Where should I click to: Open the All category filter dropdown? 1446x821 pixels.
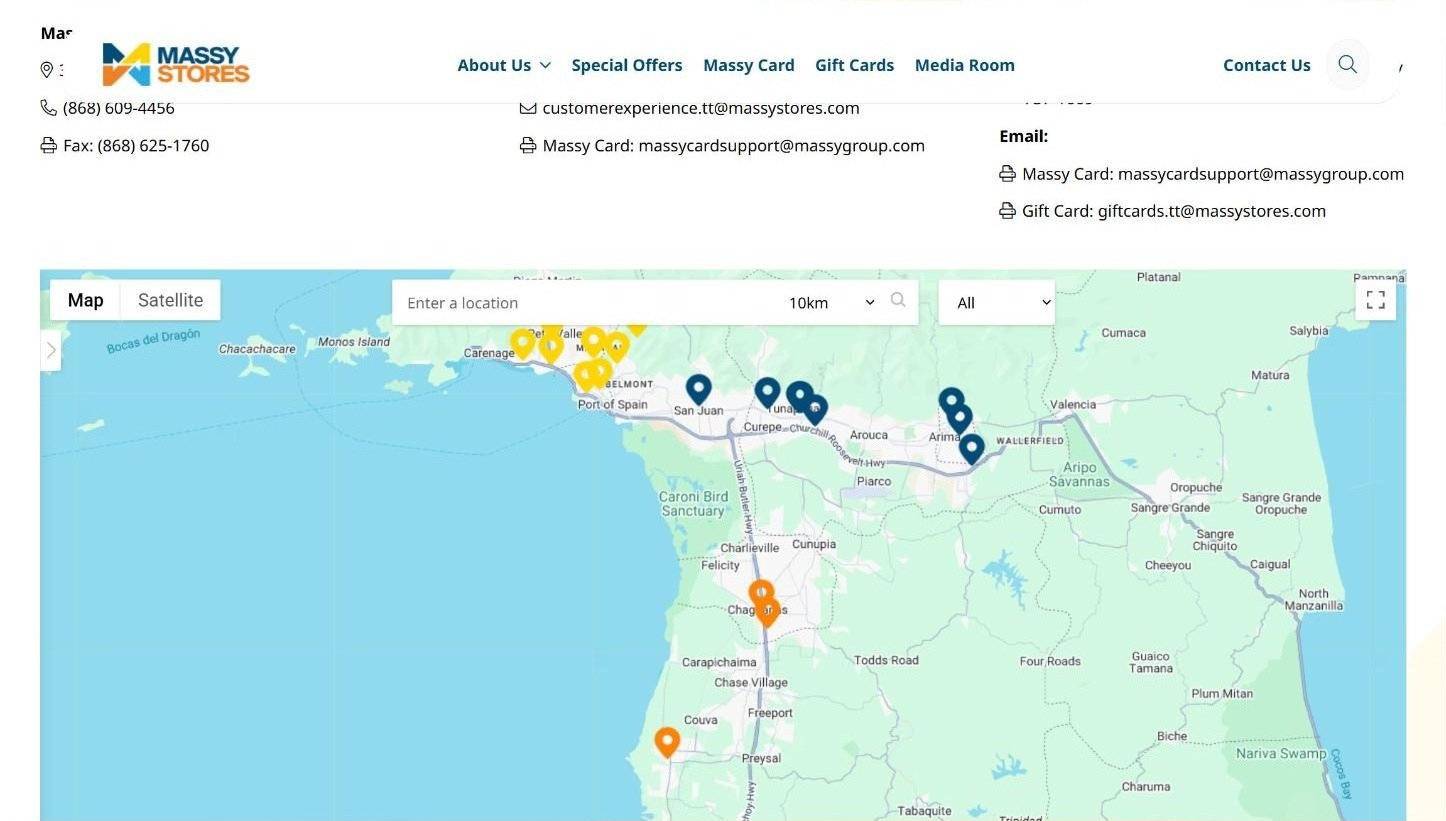(997, 302)
